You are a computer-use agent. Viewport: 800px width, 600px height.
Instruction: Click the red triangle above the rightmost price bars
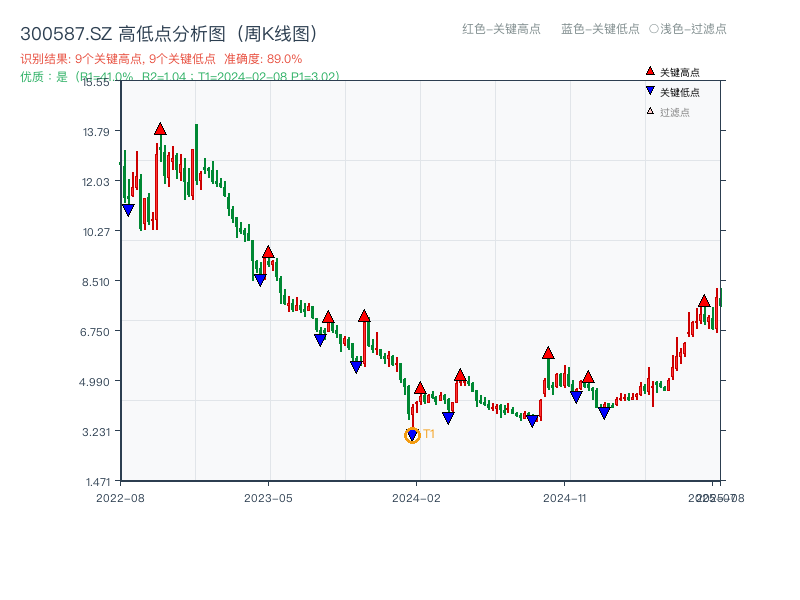(x=704, y=300)
